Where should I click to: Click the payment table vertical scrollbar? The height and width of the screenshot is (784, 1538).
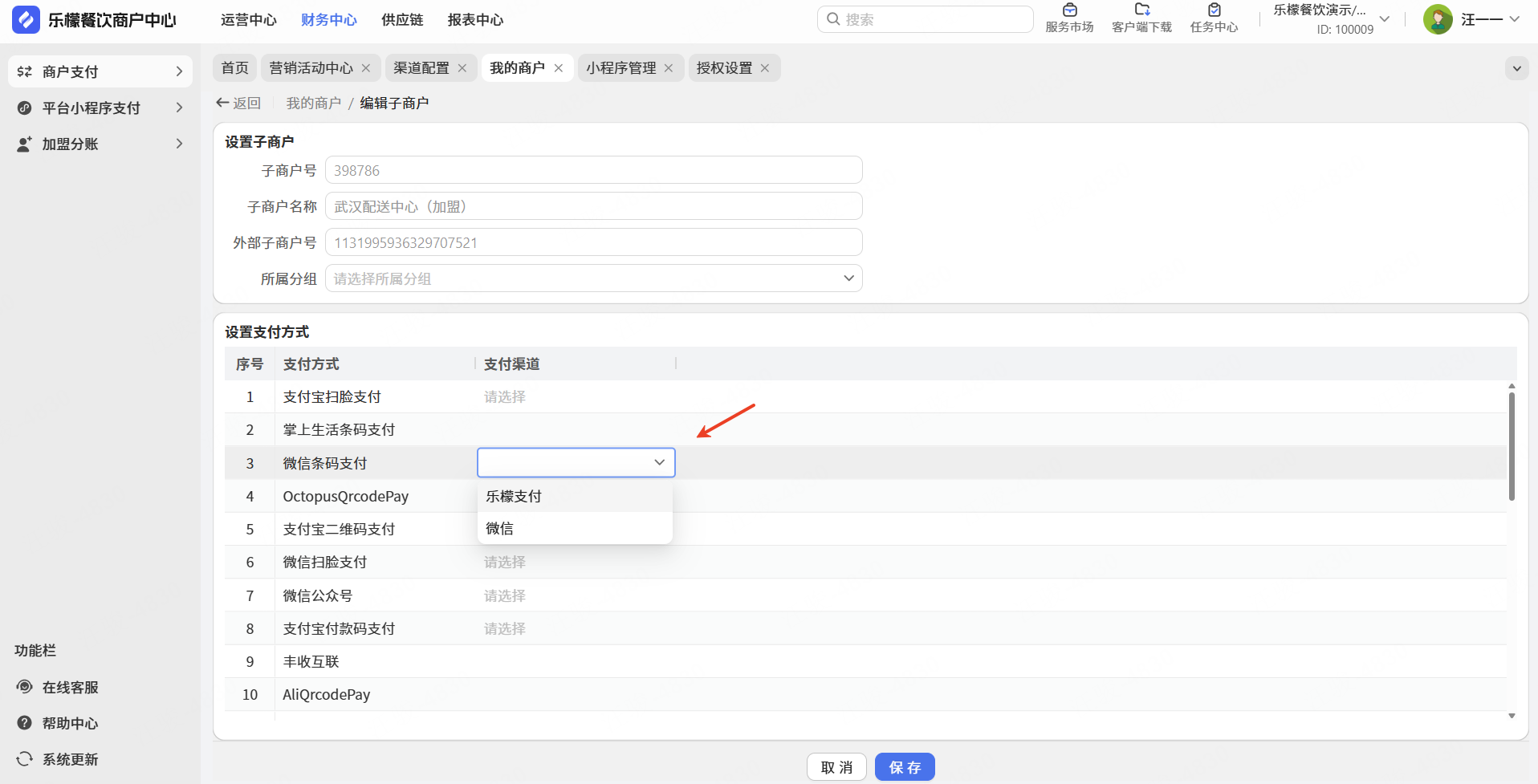(1512, 445)
